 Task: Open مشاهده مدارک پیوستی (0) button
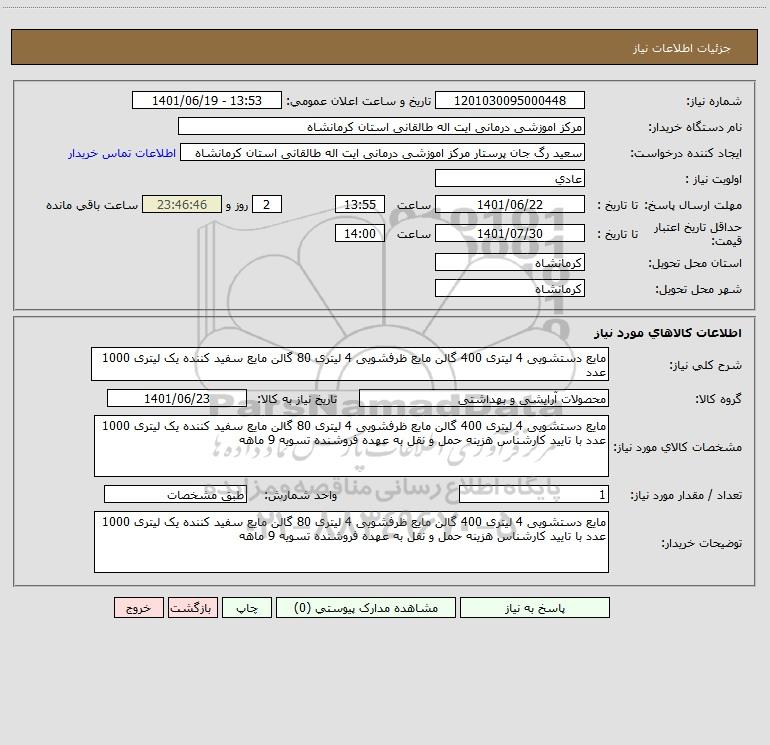(366, 608)
